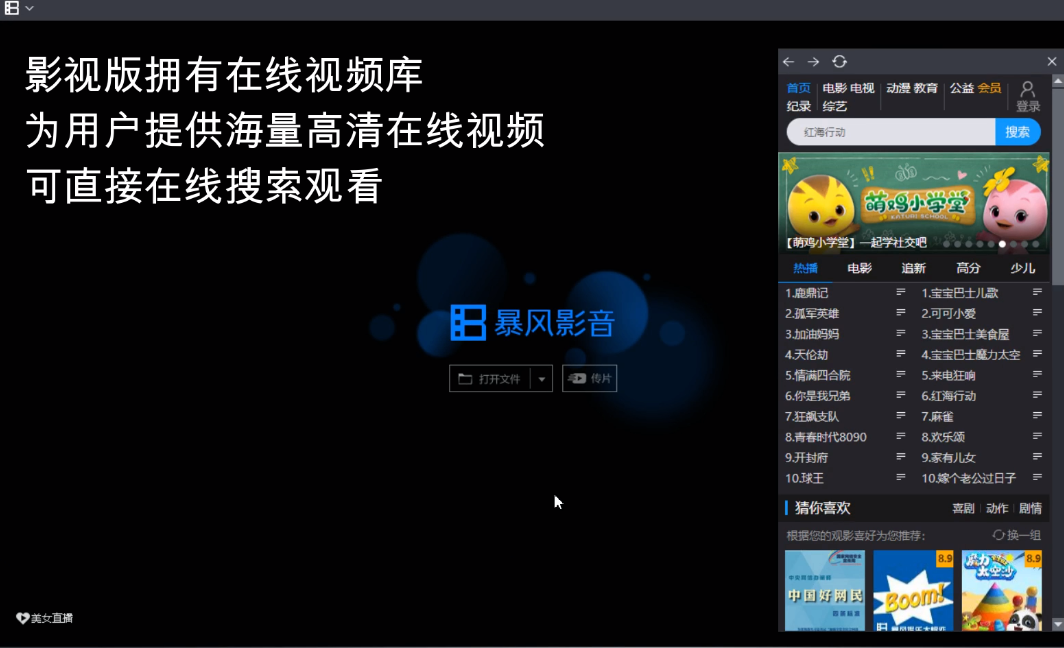Image resolution: width=1064 pixels, height=648 pixels.
Task: Click the 搜索 search button
Action: point(1018,132)
